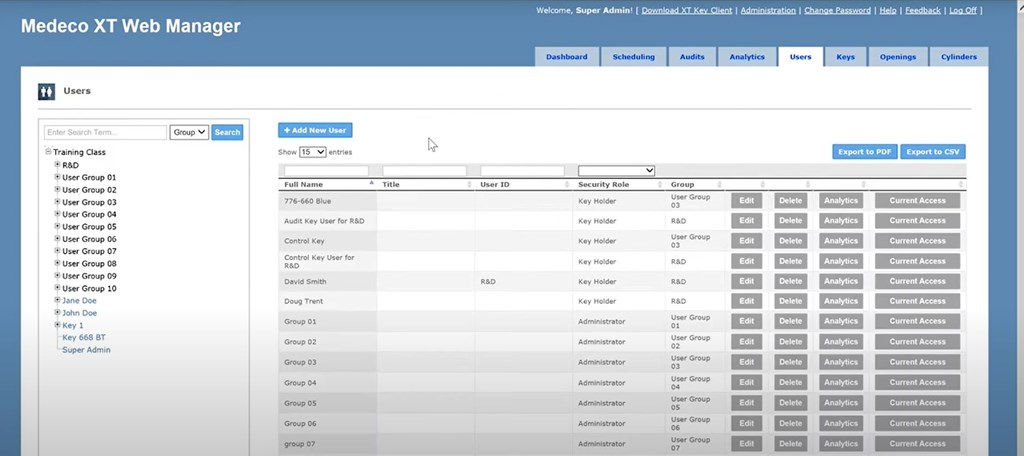The height and width of the screenshot is (456, 1024).
Task: Open the Group search-type dropdown
Action: pyautogui.click(x=189, y=132)
